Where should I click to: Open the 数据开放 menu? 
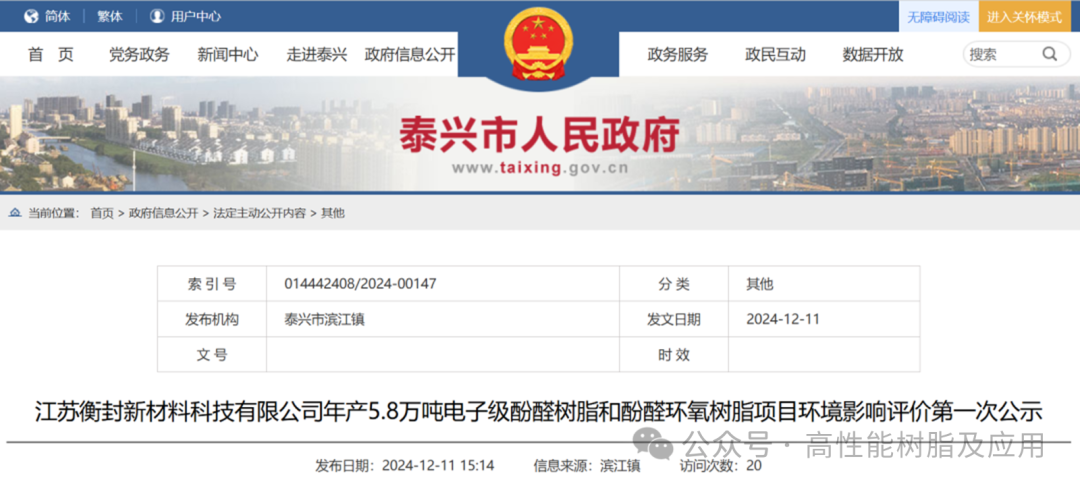point(873,55)
